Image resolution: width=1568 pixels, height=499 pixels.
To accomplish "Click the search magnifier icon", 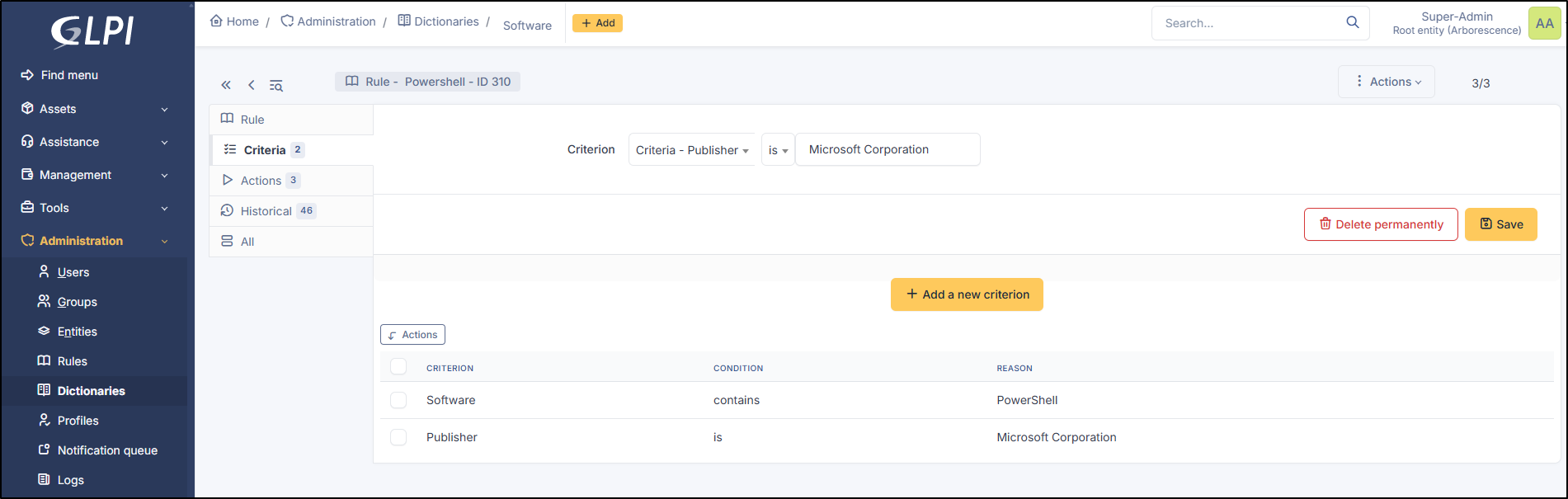I will [x=1353, y=22].
